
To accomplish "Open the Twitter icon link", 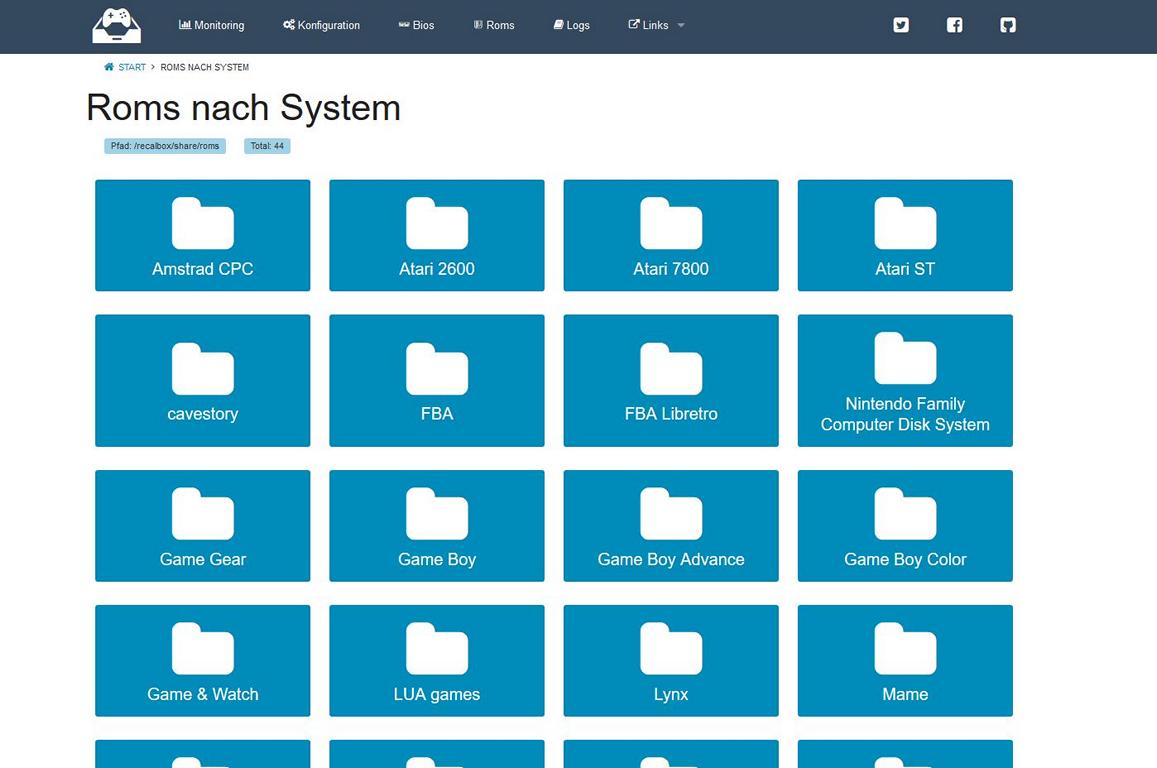I will (x=901, y=25).
